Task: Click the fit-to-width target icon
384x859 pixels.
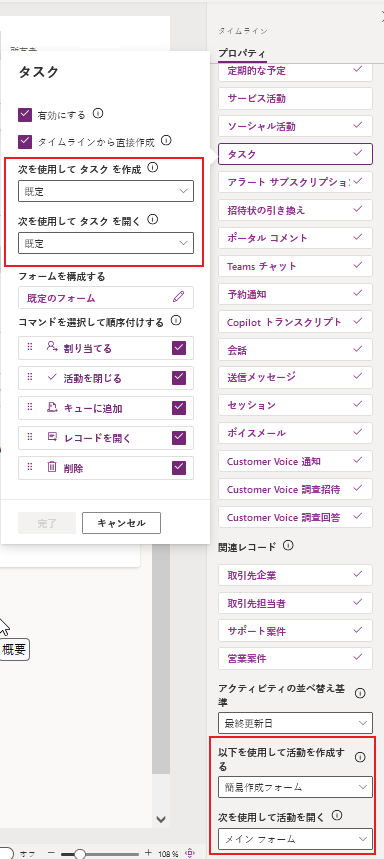Action: (191, 853)
